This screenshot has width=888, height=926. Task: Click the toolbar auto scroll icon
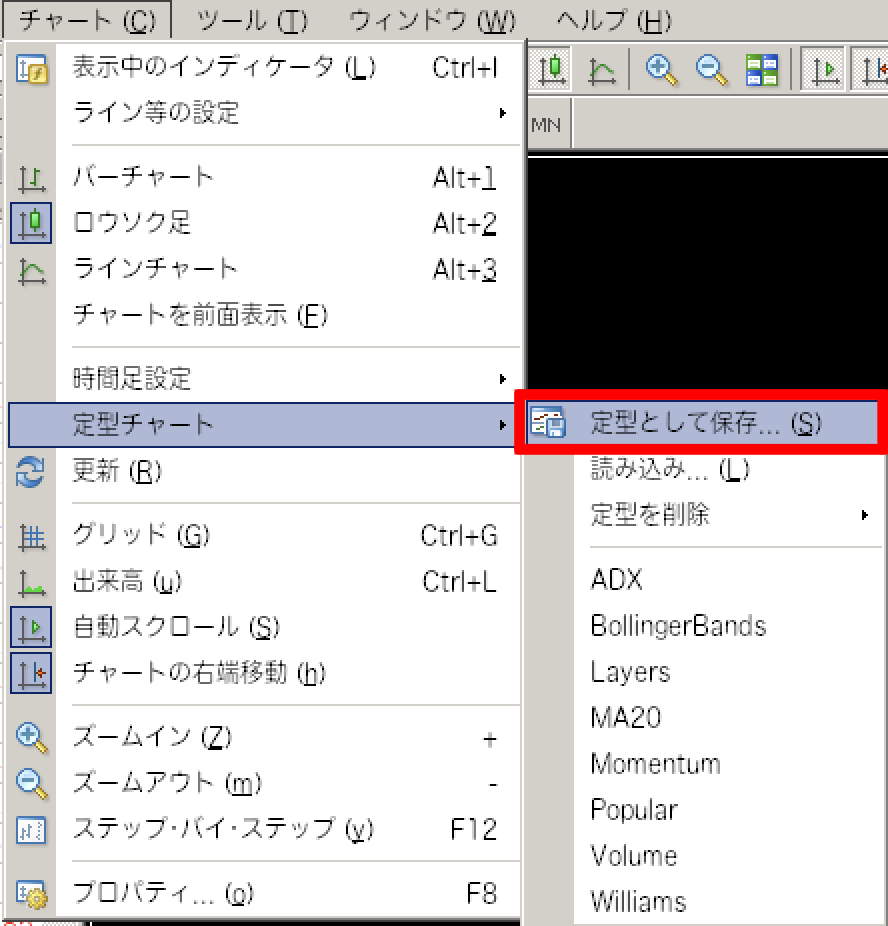click(826, 69)
